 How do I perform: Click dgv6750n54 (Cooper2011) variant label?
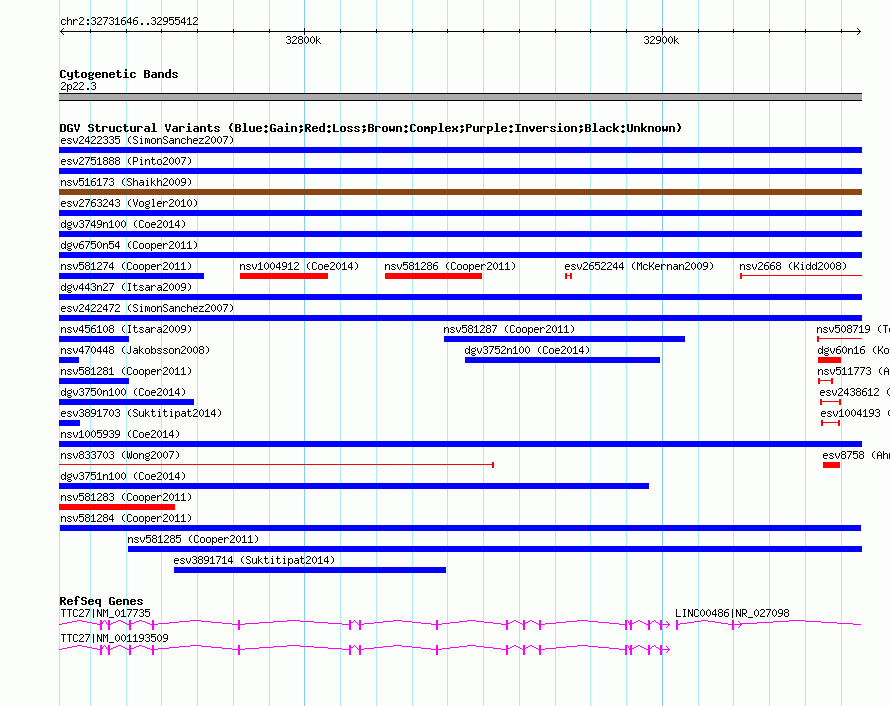pos(129,245)
